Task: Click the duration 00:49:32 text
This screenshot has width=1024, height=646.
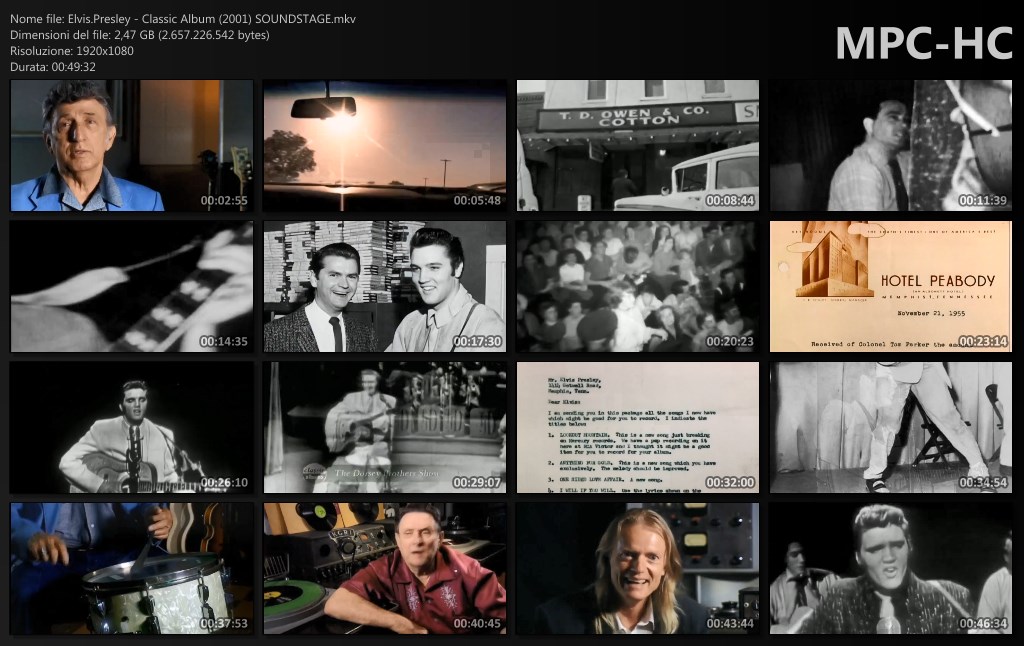Action: pos(53,67)
